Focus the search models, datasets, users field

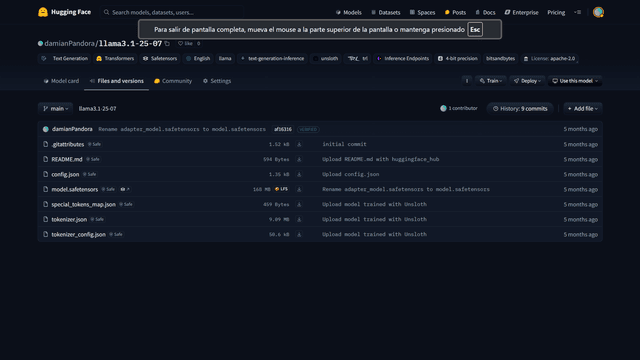(x=171, y=12)
